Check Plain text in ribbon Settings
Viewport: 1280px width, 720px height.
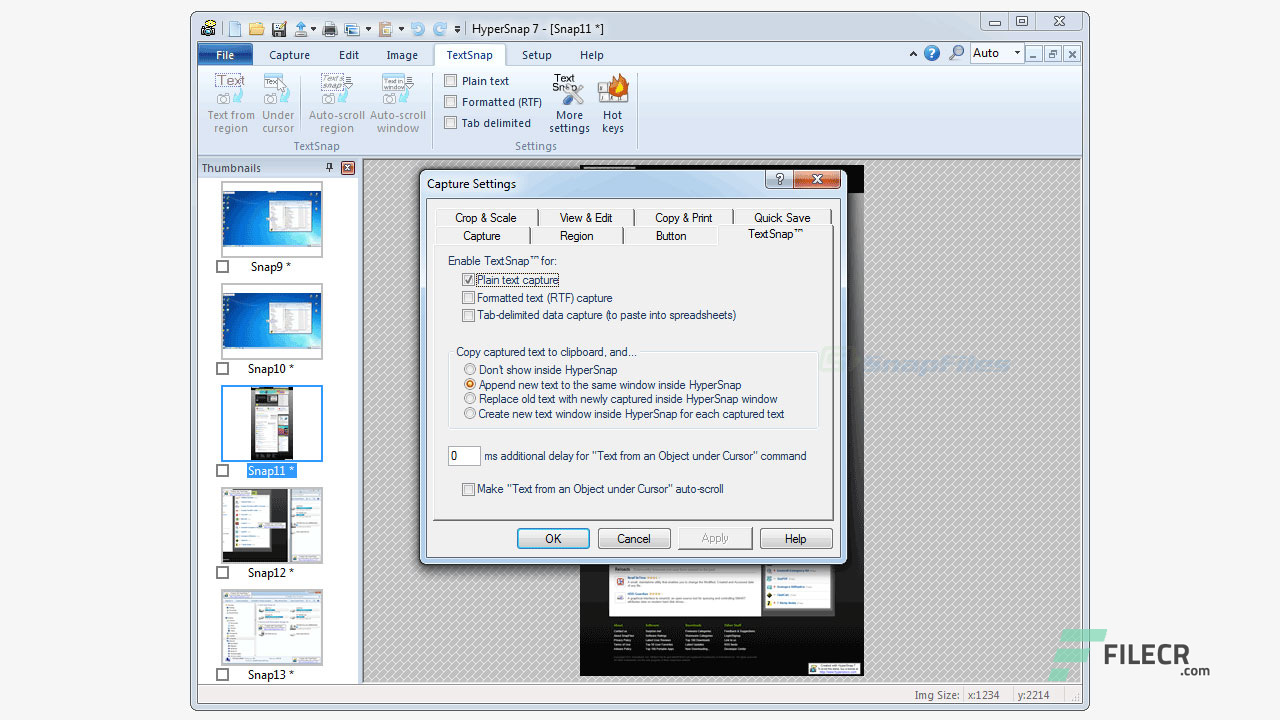click(x=451, y=81)
